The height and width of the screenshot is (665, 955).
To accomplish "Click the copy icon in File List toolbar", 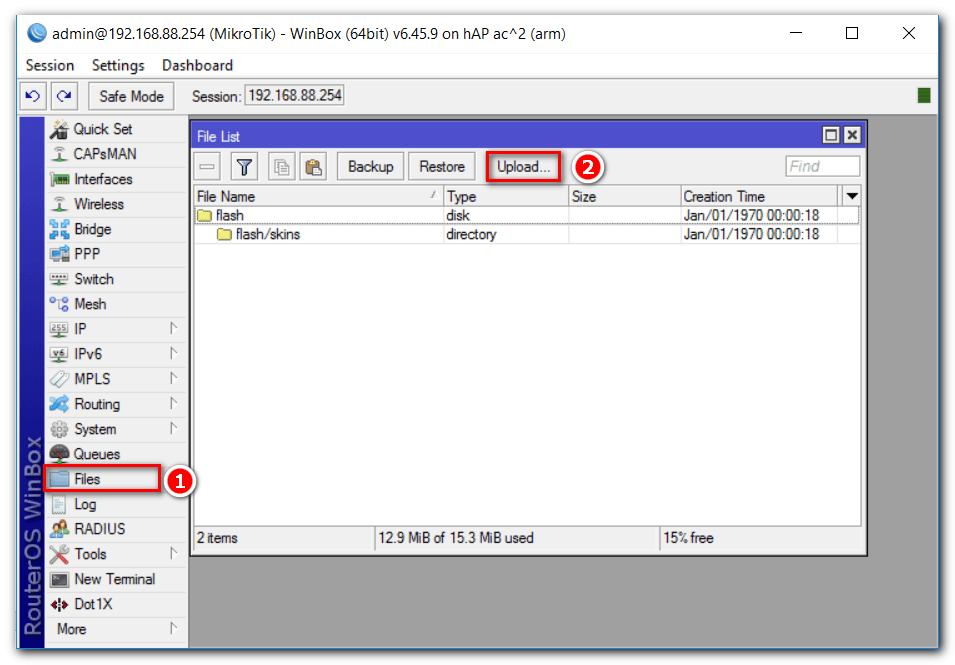I will click(x=281, y=167).
